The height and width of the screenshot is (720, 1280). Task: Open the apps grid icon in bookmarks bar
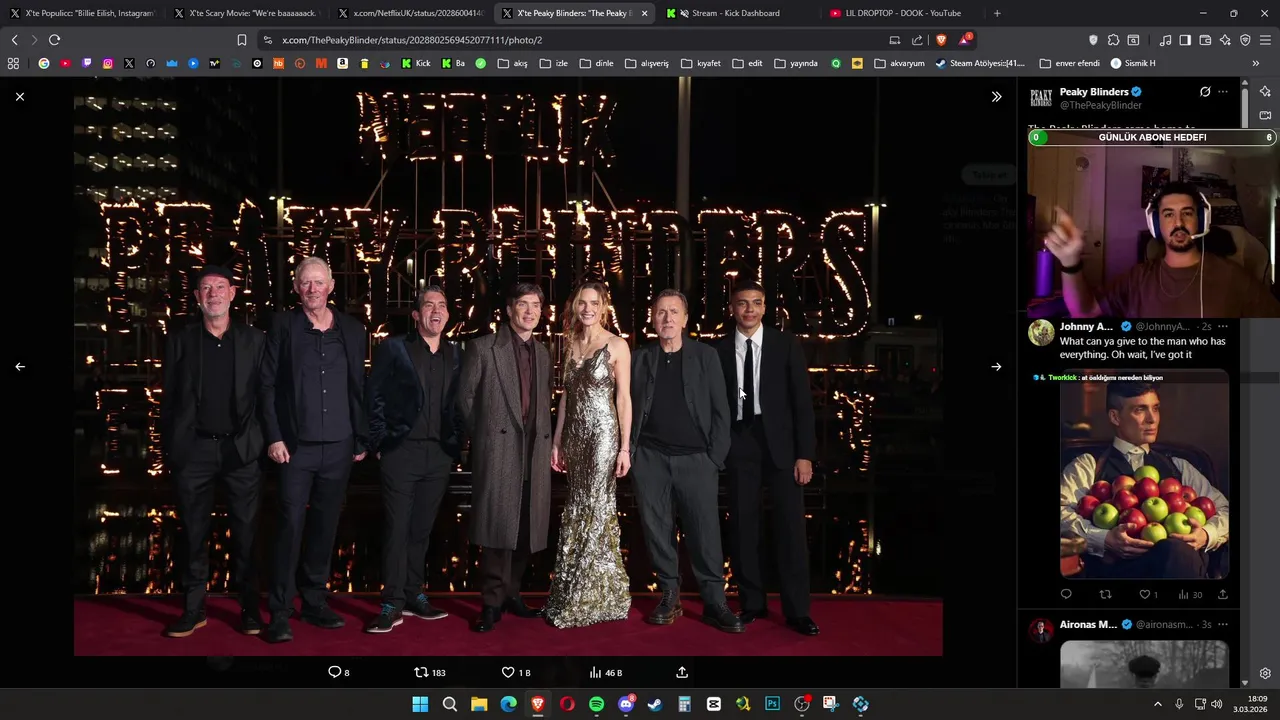pyautogui.click(x=13, y=63)
